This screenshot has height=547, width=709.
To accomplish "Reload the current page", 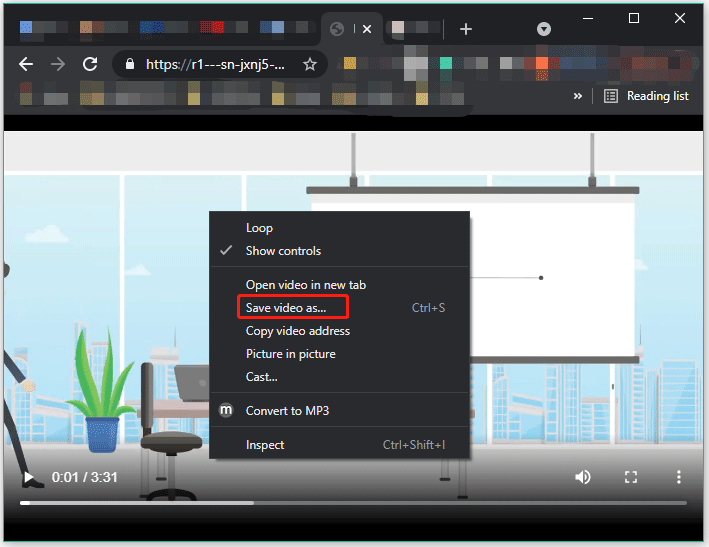I will click(x=90, y=64).
